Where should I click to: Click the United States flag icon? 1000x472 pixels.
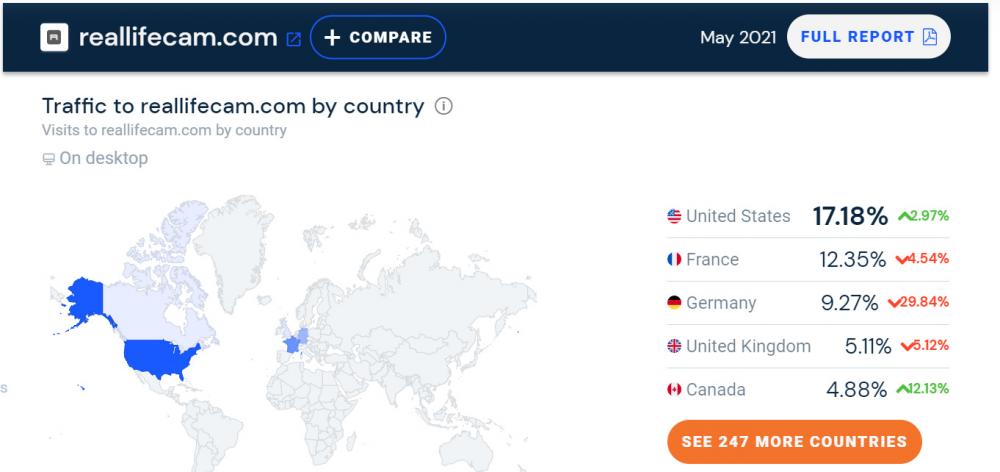tap(675, 216)
